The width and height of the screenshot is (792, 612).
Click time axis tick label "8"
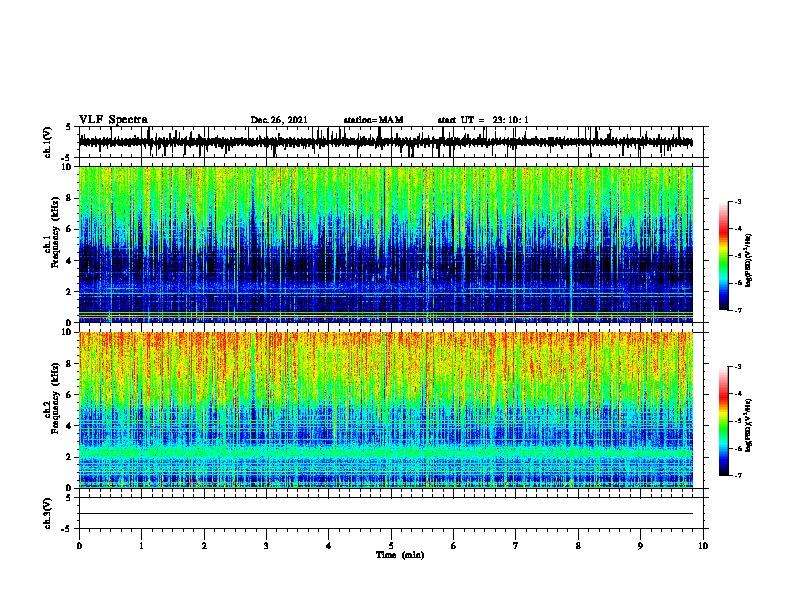(x=578, y=546)
